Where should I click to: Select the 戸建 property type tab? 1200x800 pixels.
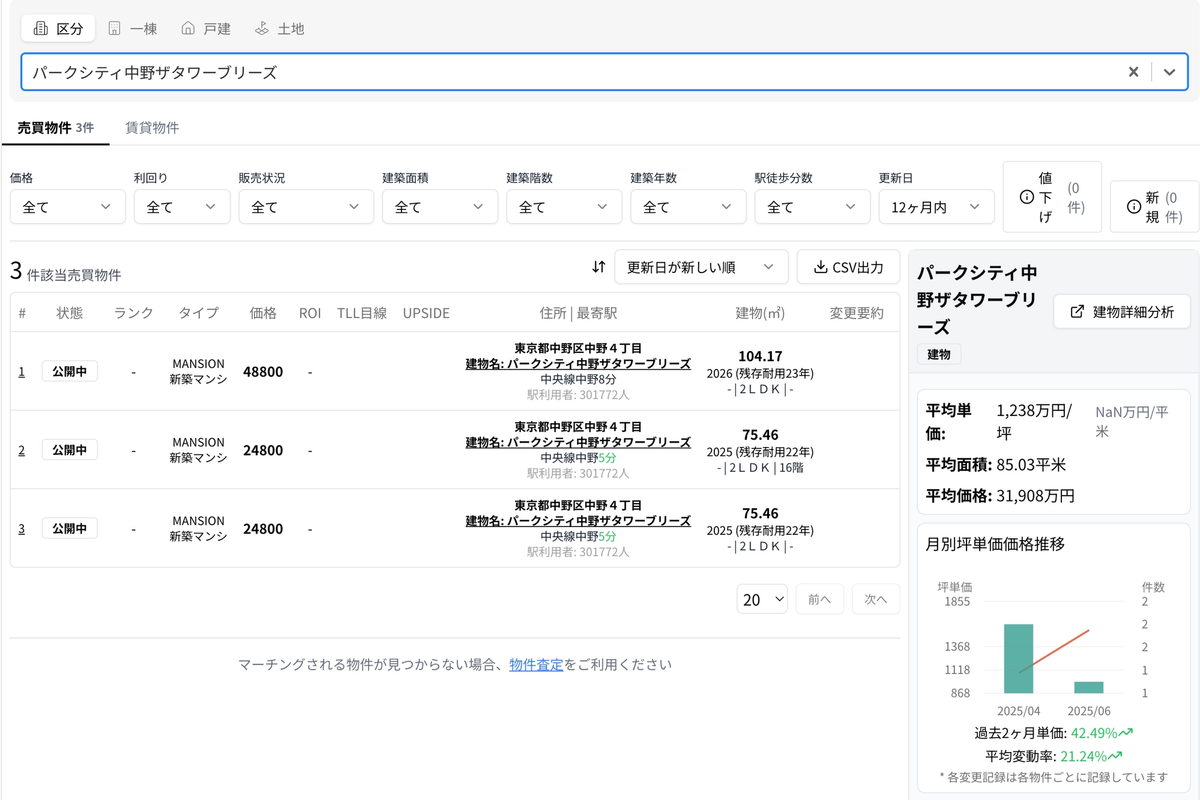[206, 28]
